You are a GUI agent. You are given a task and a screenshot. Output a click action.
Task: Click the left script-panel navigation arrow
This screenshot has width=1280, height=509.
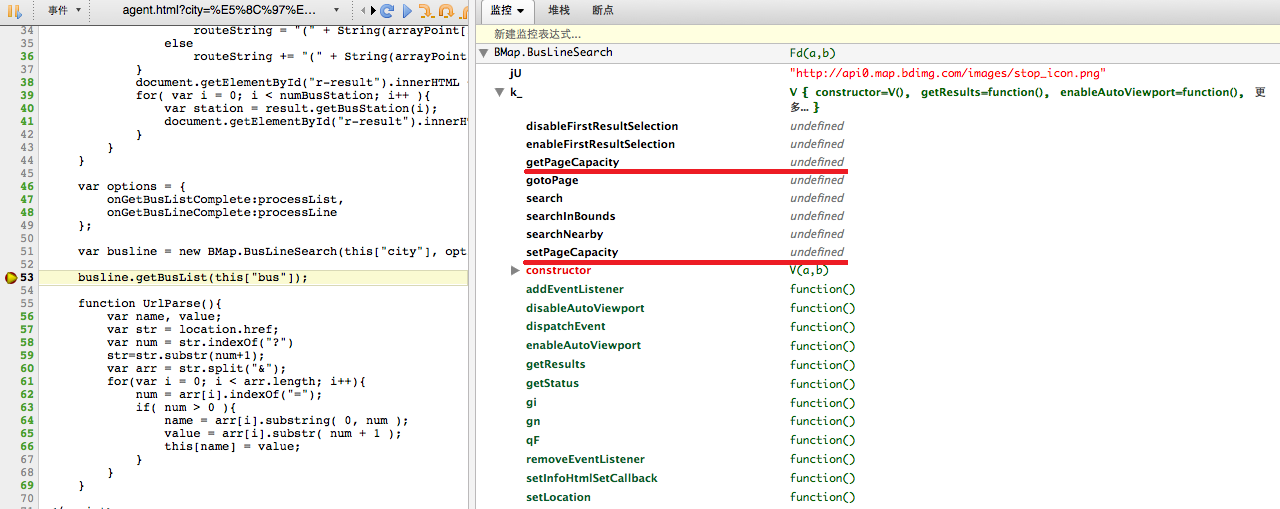coord(362,11)
